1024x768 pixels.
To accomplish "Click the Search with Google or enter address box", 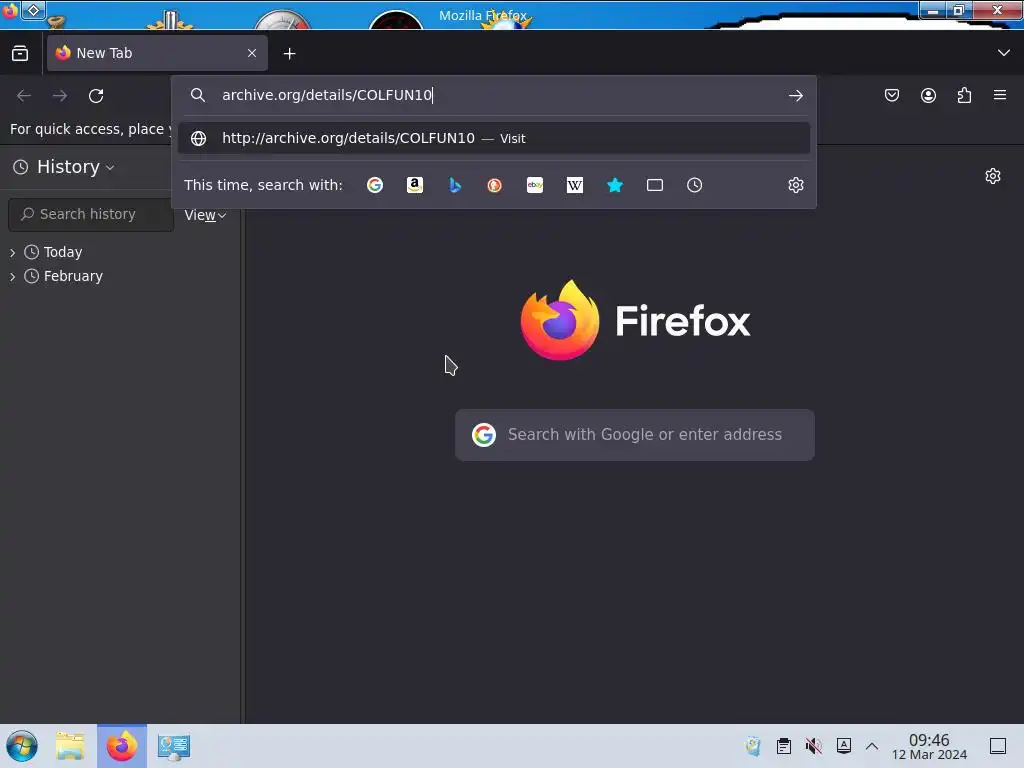I will 635,435.
